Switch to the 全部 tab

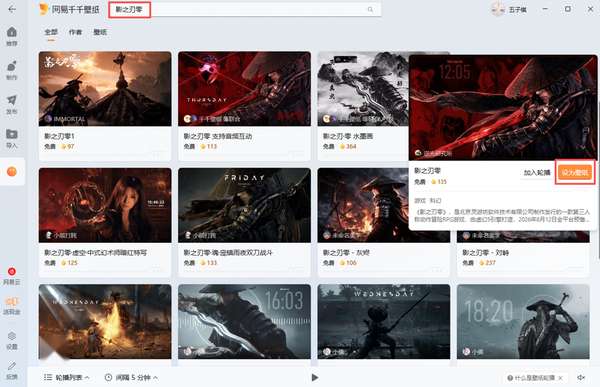coord(51,32)
